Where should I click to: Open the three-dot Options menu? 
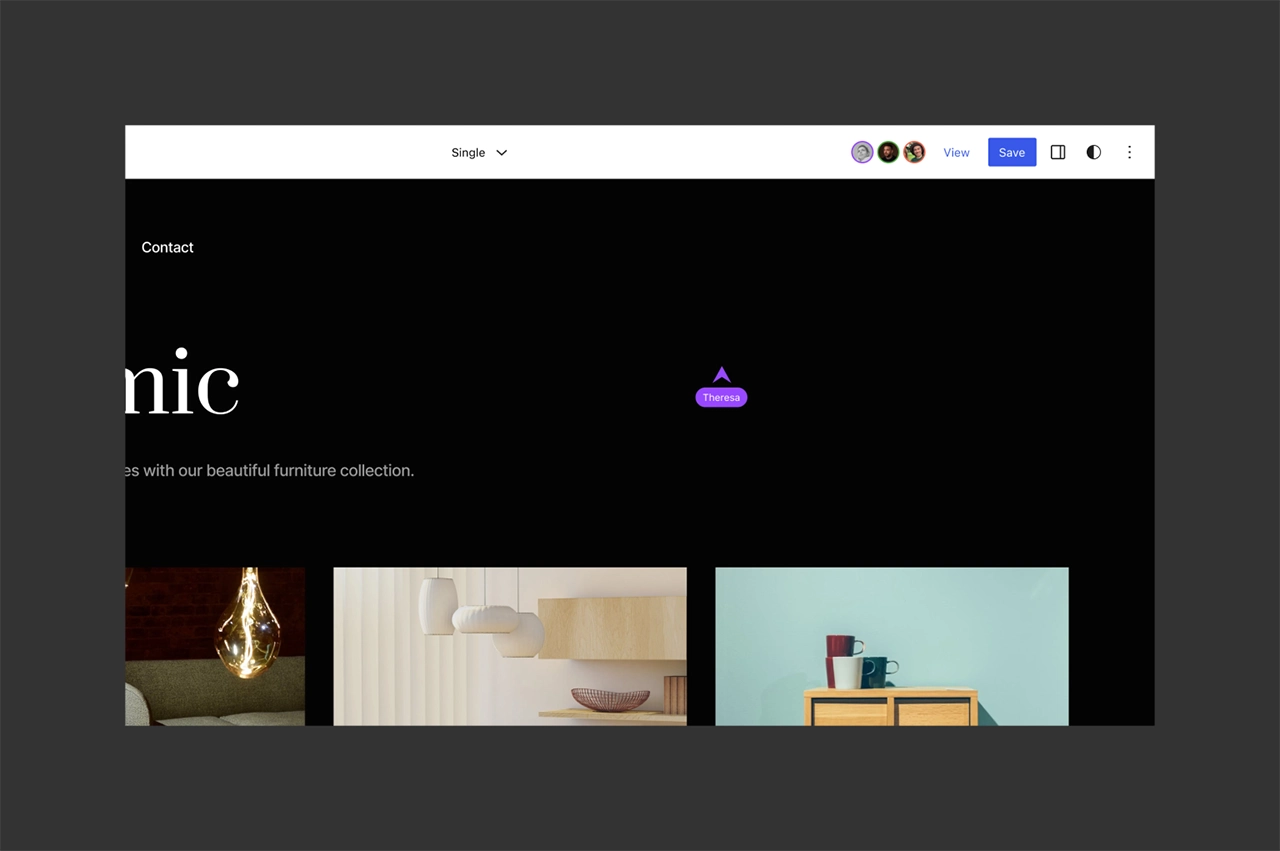click(x=1129, y=152)
